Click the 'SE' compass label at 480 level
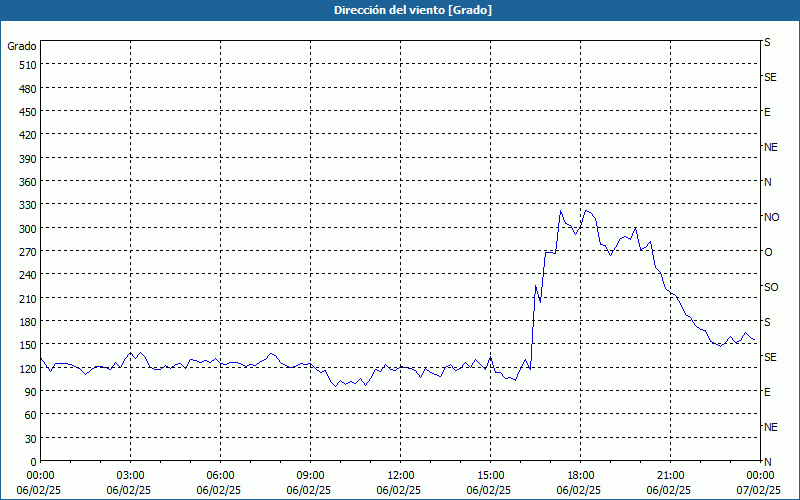The height and width of the screenshot is (500, 800). coord(770,77)
